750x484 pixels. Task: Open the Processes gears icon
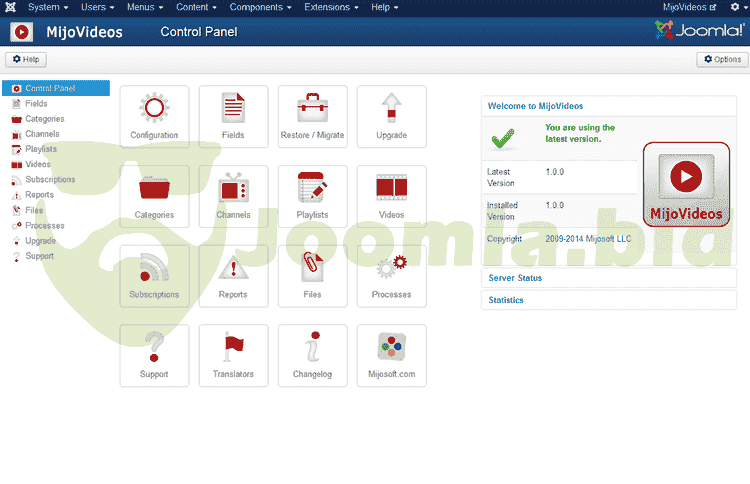pos(391,268)
